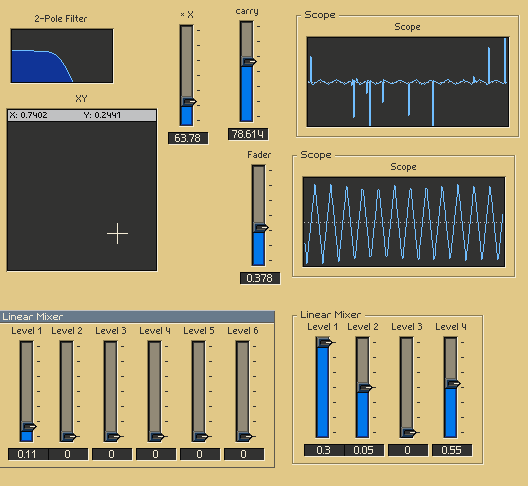
Task: Click the 0.11 value field under Level 1
Action: coord(28,454)
